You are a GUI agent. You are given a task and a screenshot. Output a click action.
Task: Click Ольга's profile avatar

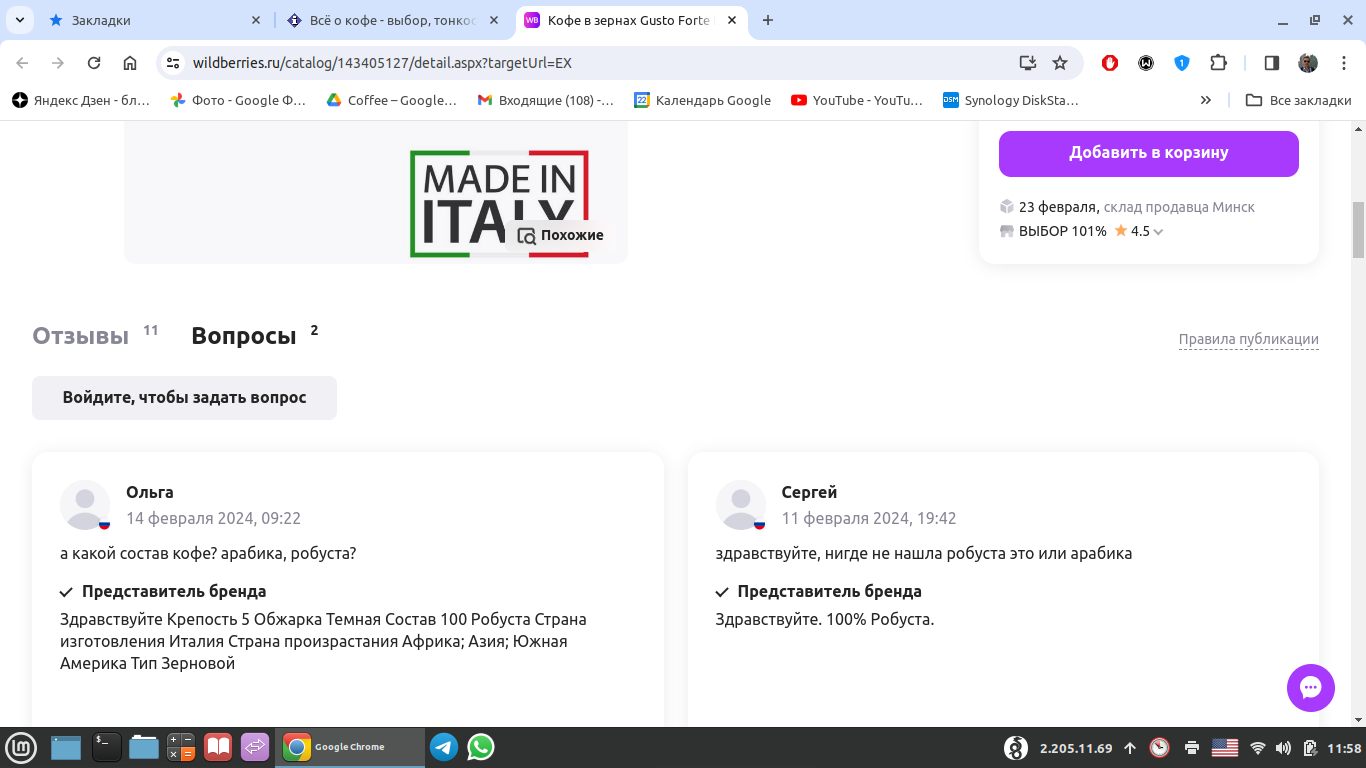[x=85, y=505]
